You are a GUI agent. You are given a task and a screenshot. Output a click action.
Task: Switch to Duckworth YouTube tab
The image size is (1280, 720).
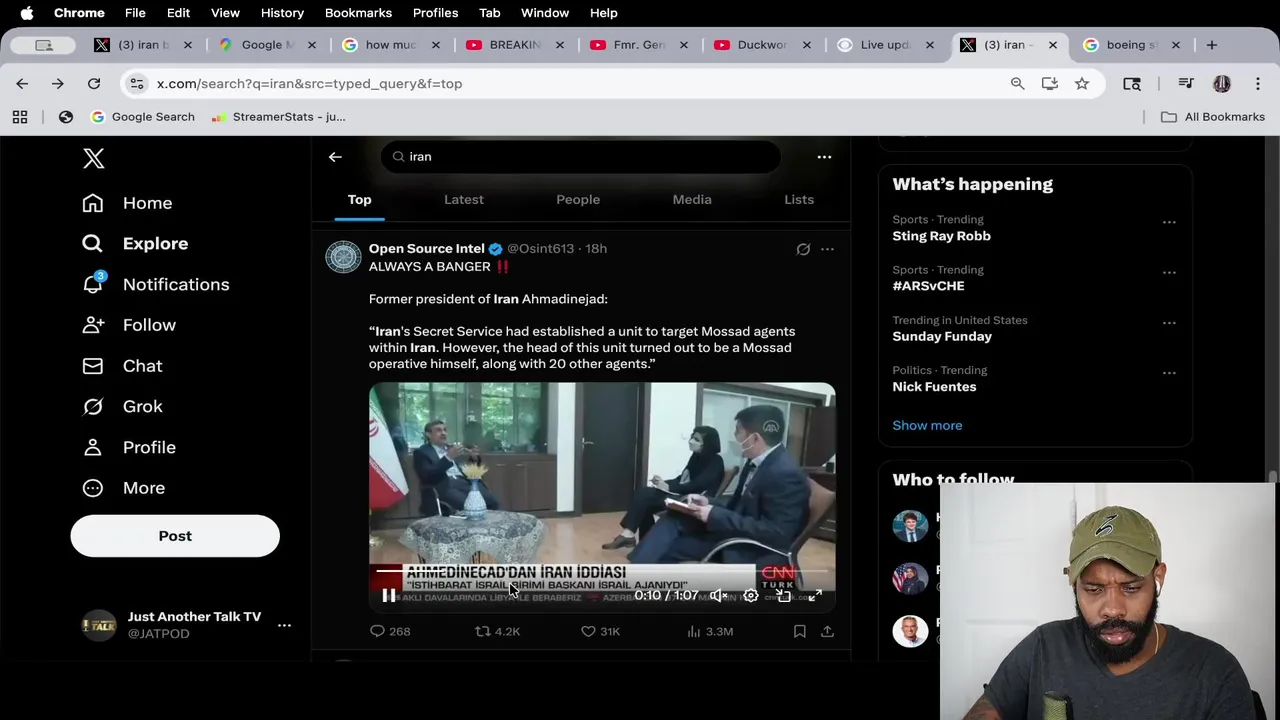coord(762,45)
